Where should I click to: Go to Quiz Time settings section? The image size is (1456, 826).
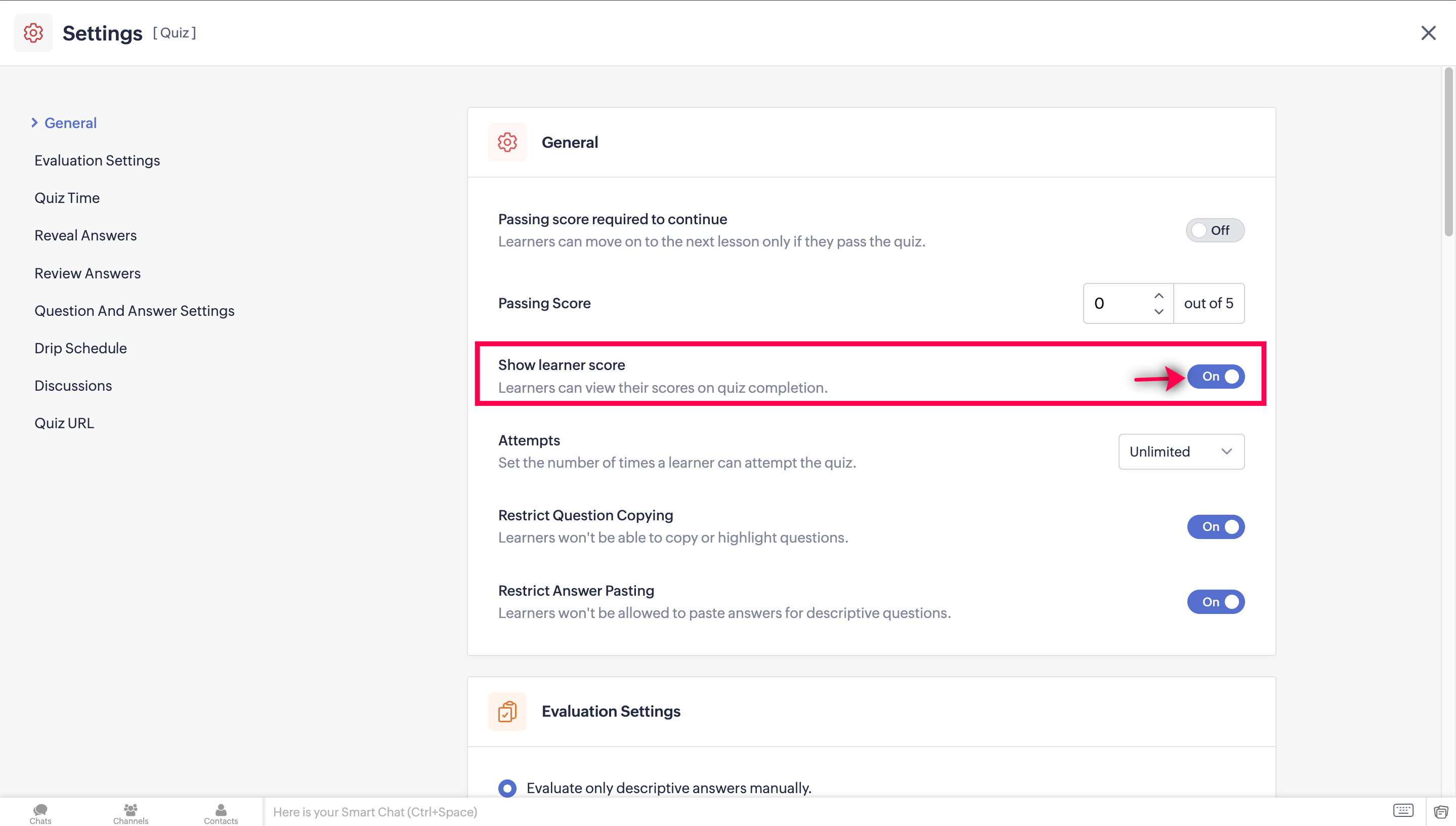pos(67,198)
